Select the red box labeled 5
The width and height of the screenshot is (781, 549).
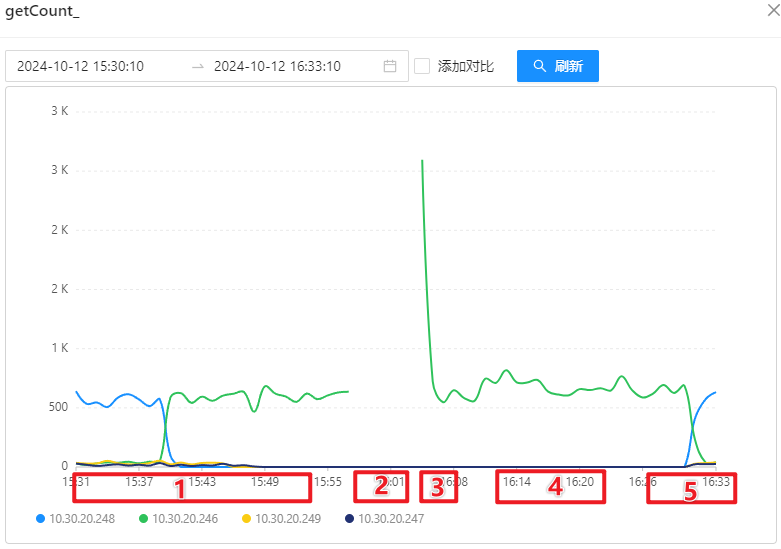pos(690,489)
